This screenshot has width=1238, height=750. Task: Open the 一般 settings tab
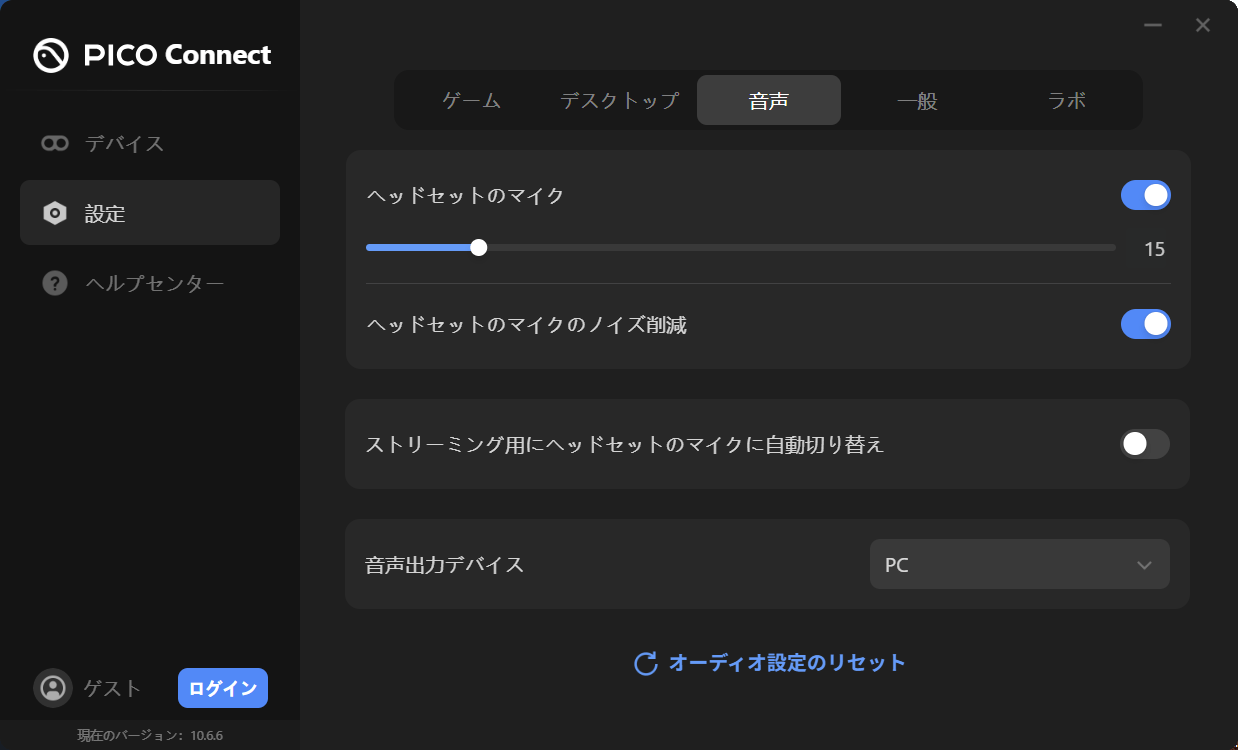tap(917, 100)
